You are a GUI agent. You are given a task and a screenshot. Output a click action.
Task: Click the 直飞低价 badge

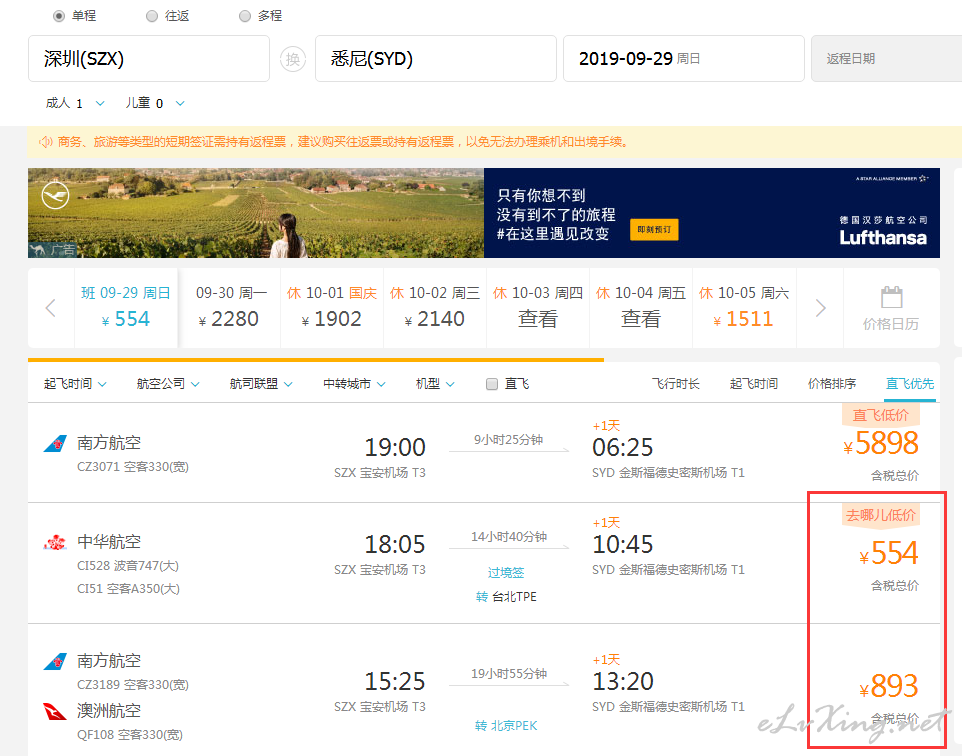(881, 415)
